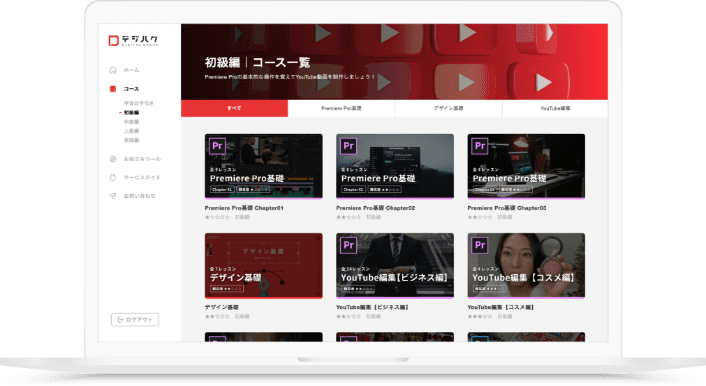Image resolution: width=706 pixels, height=386 pixels.
Task: Open the YouTube編集 filter tab
Action: click(x=555, y=108)
